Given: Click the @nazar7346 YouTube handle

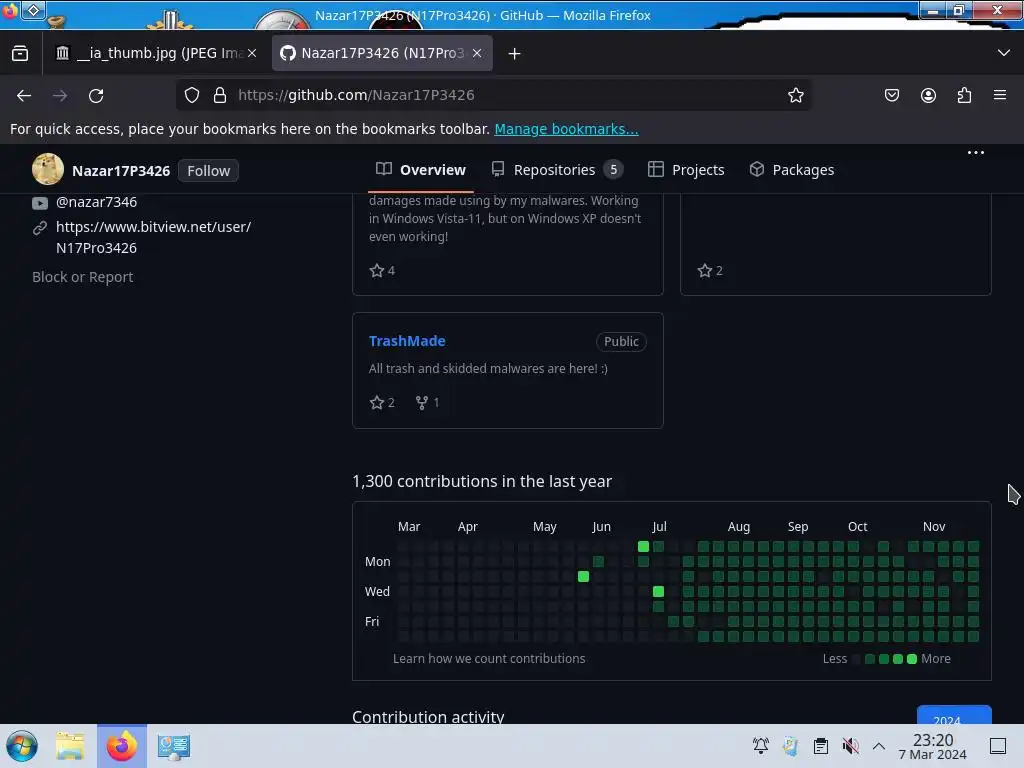Looking at the screenshot, I should tap(97, 202).
